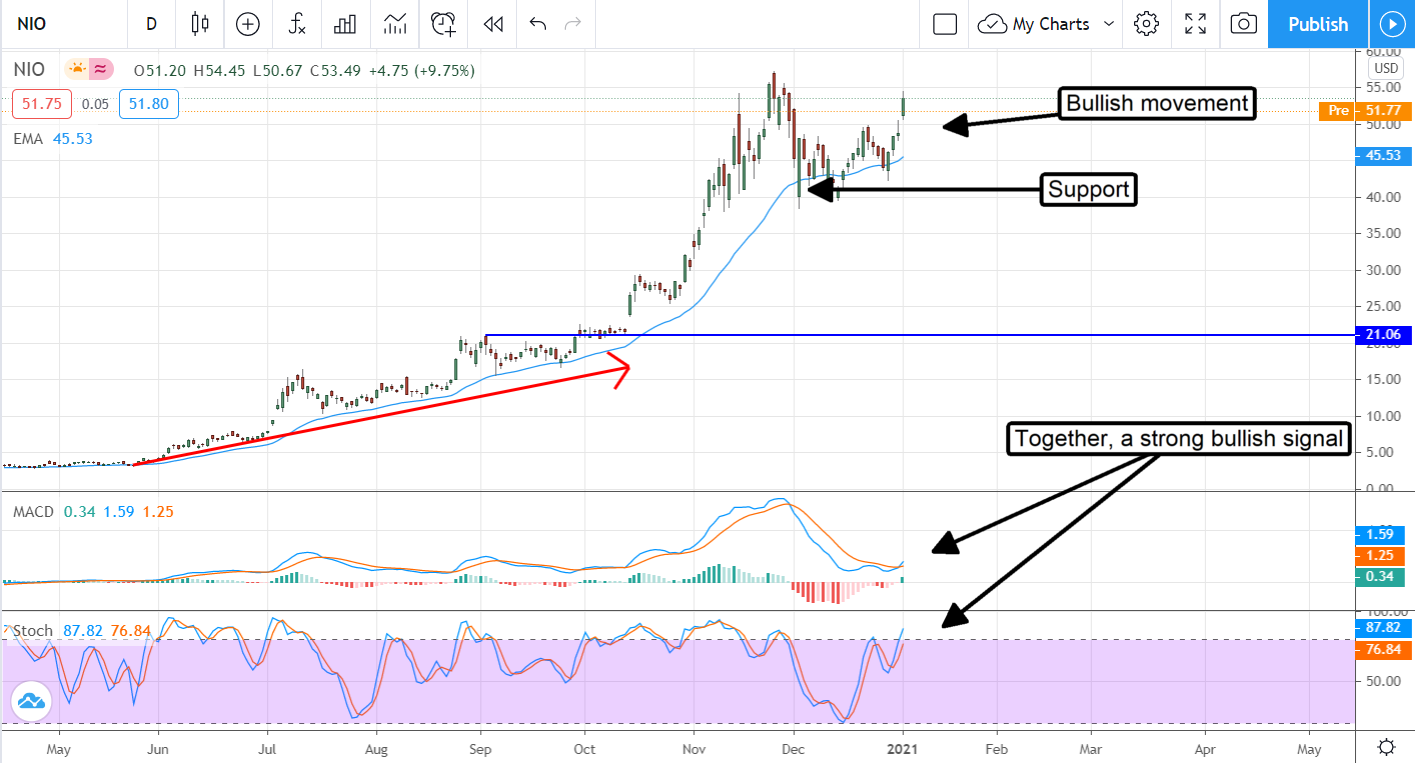The image size is (1415, 763).
Task: Click the Nov label on time axis
Action: pyautogui.click(x=692, y=748)
